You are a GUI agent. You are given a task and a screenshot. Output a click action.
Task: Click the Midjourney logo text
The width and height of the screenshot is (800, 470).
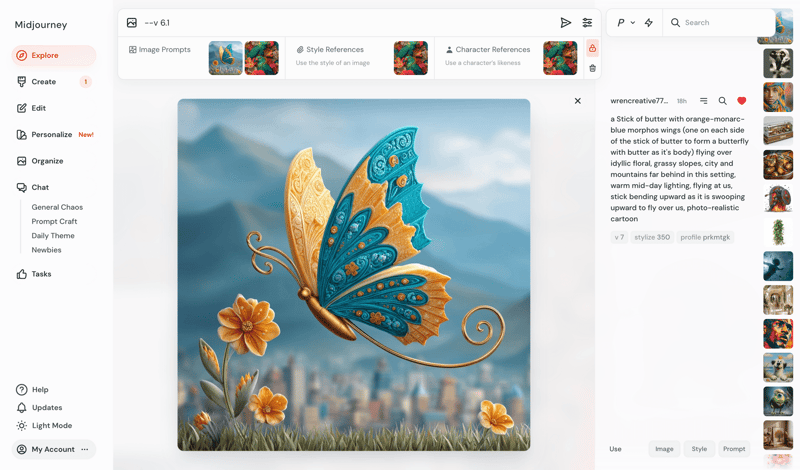[41, 24]
